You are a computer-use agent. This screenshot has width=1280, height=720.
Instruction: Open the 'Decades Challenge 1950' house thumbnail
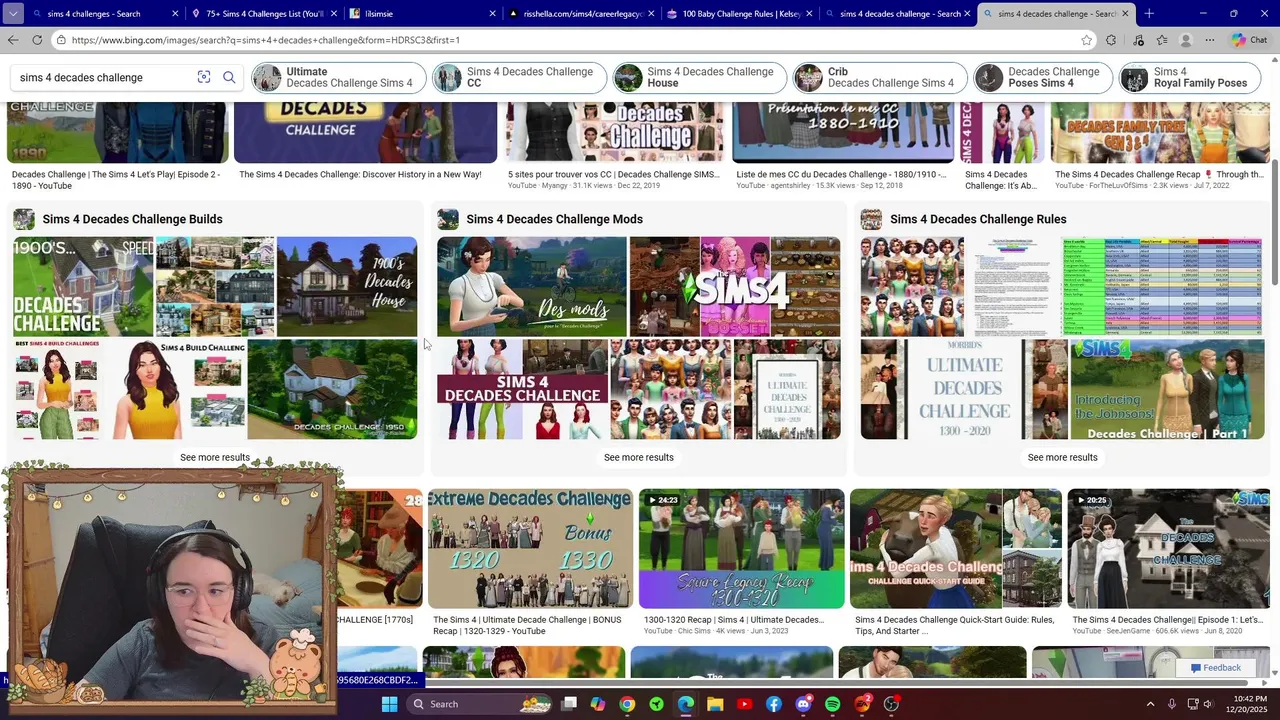click(333, 389)
